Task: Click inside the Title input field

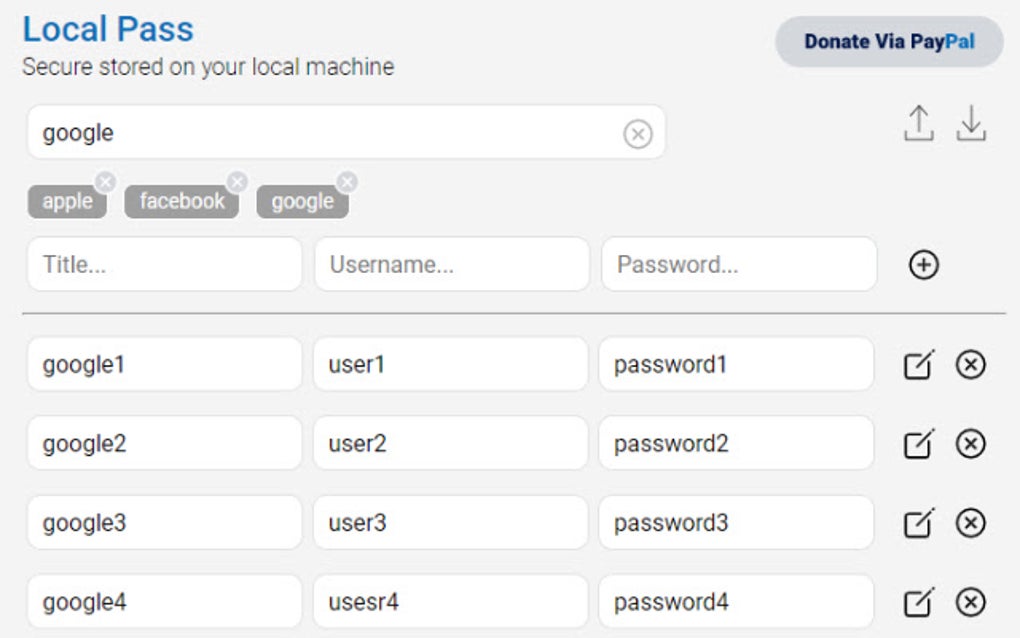Action: click(x=163, y=264)
